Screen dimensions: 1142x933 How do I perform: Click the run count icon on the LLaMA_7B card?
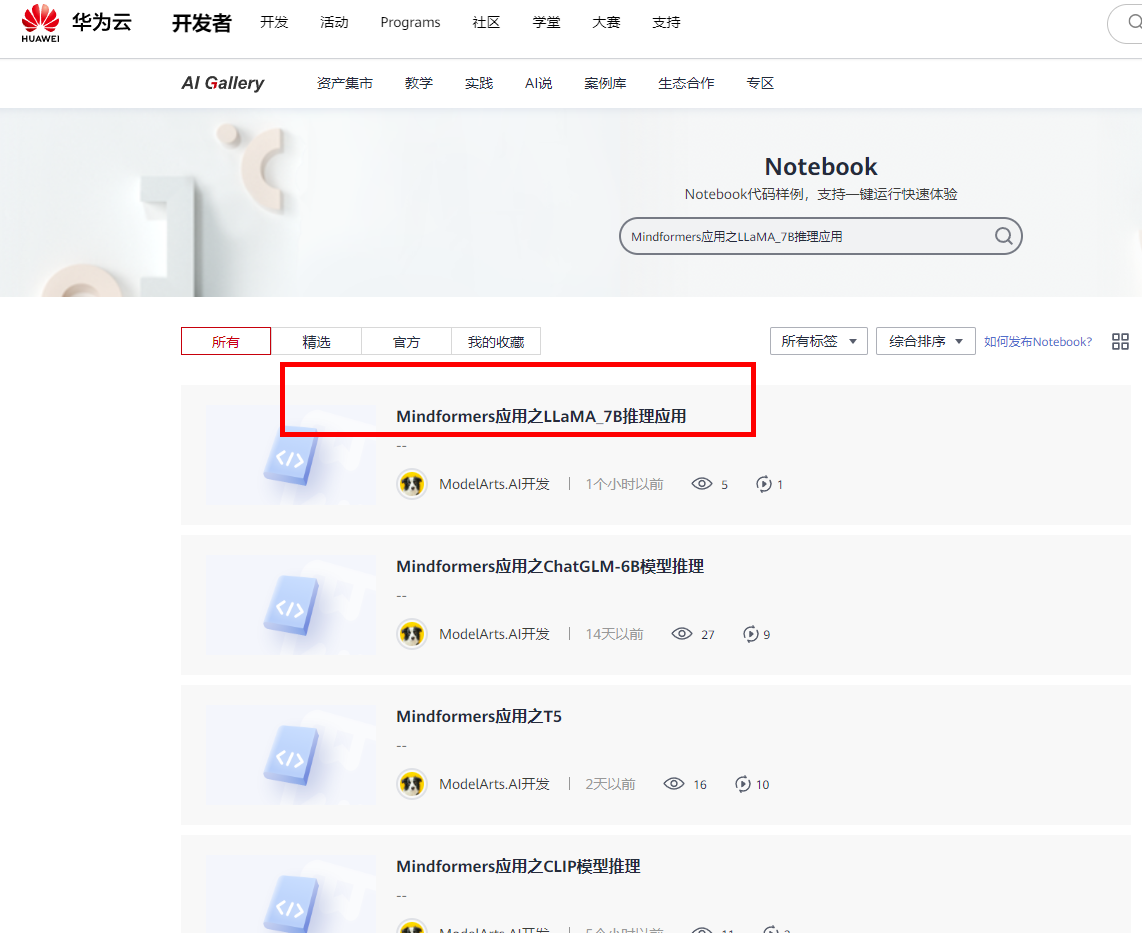coord(763,484)
